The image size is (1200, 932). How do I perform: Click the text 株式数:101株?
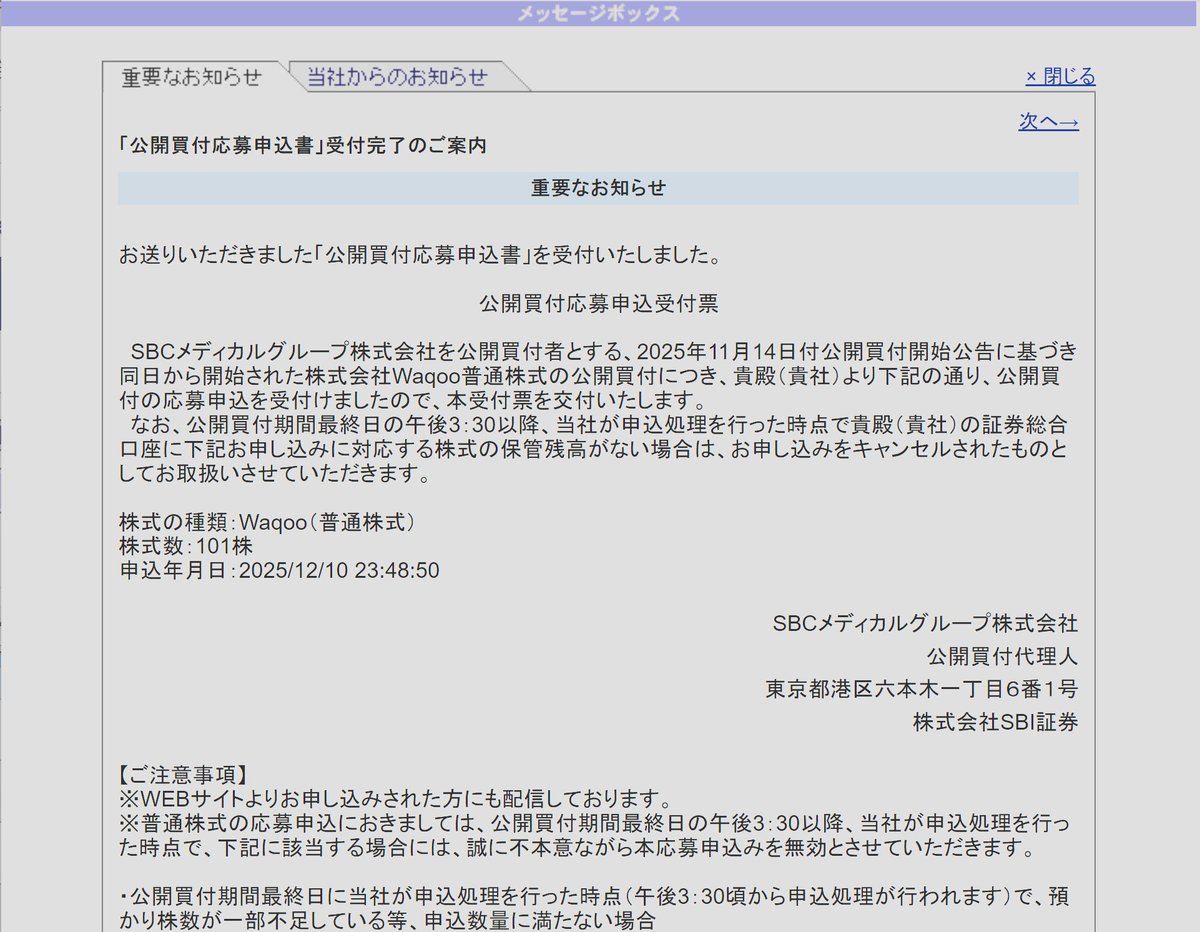186,546
